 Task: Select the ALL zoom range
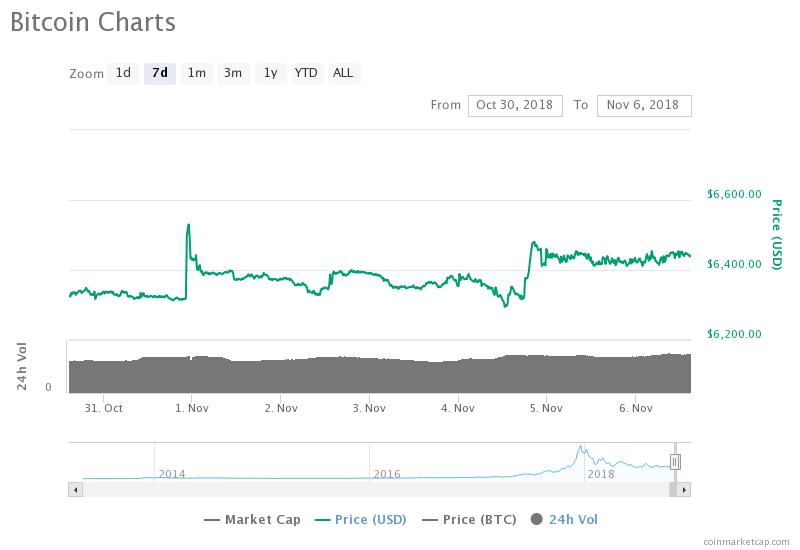(x=343, y=73)
